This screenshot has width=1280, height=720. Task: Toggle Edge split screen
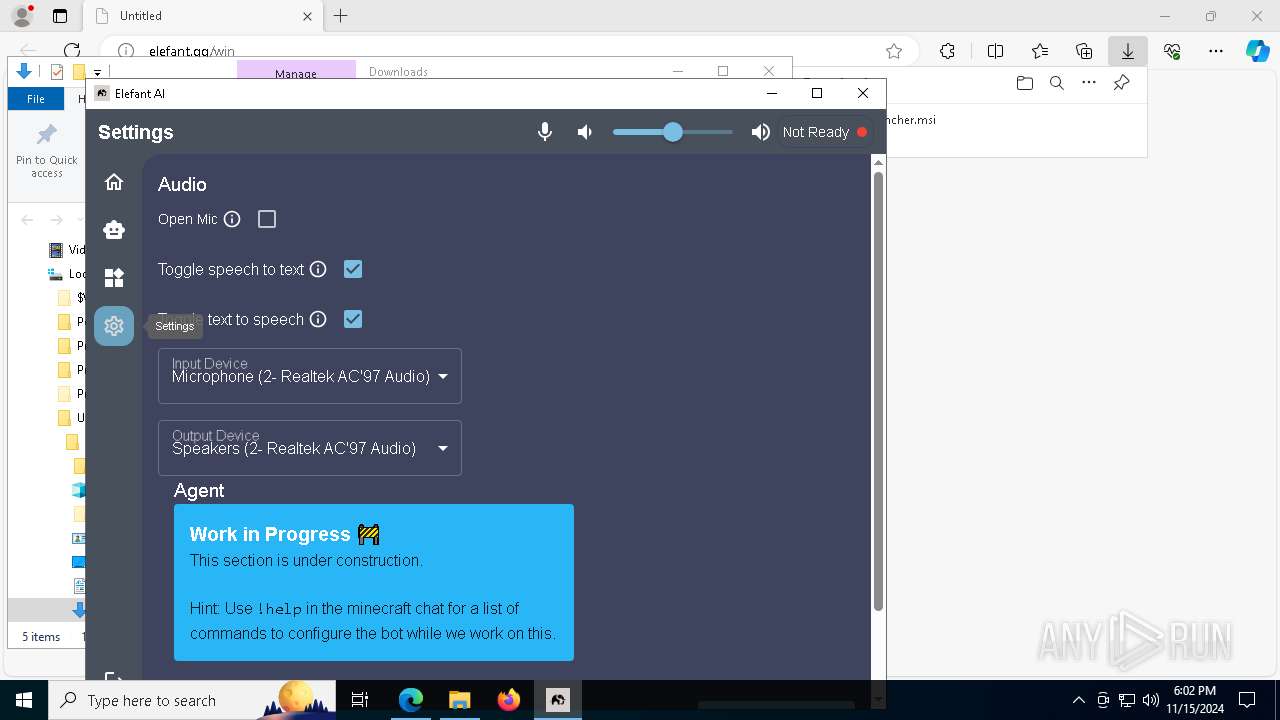[995, 51]
